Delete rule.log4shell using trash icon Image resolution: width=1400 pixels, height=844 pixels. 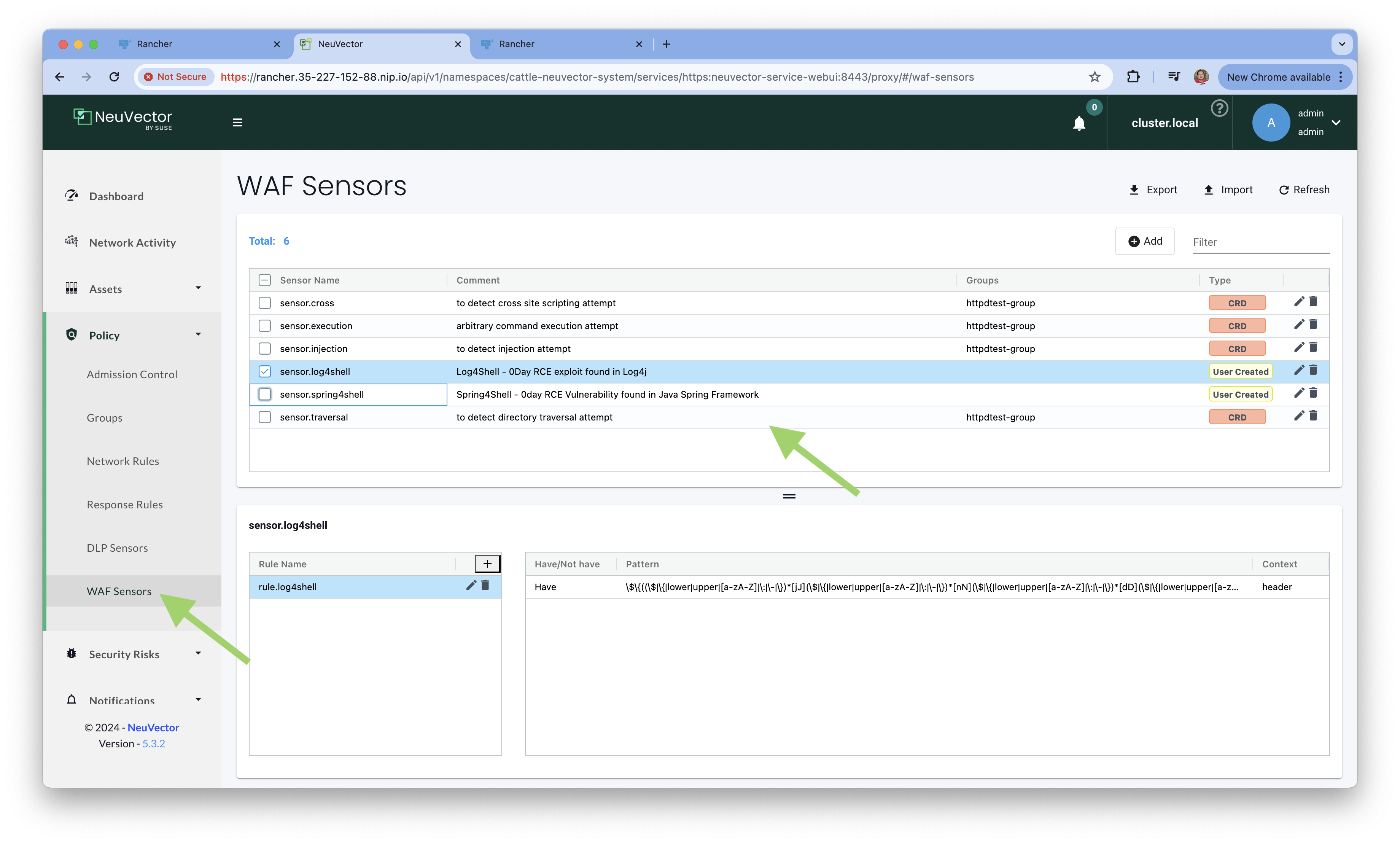click(485, 585)
